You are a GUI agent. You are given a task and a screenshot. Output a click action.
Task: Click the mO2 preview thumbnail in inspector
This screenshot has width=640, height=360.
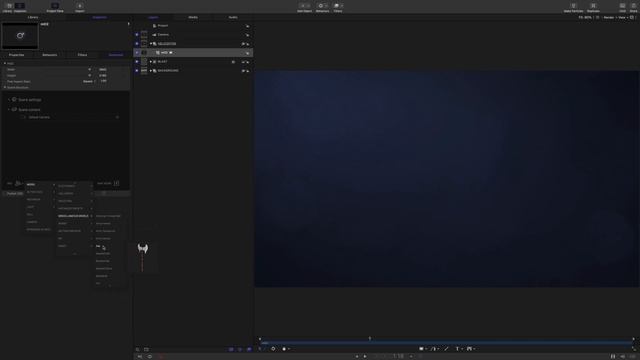[x=20, y=36]
